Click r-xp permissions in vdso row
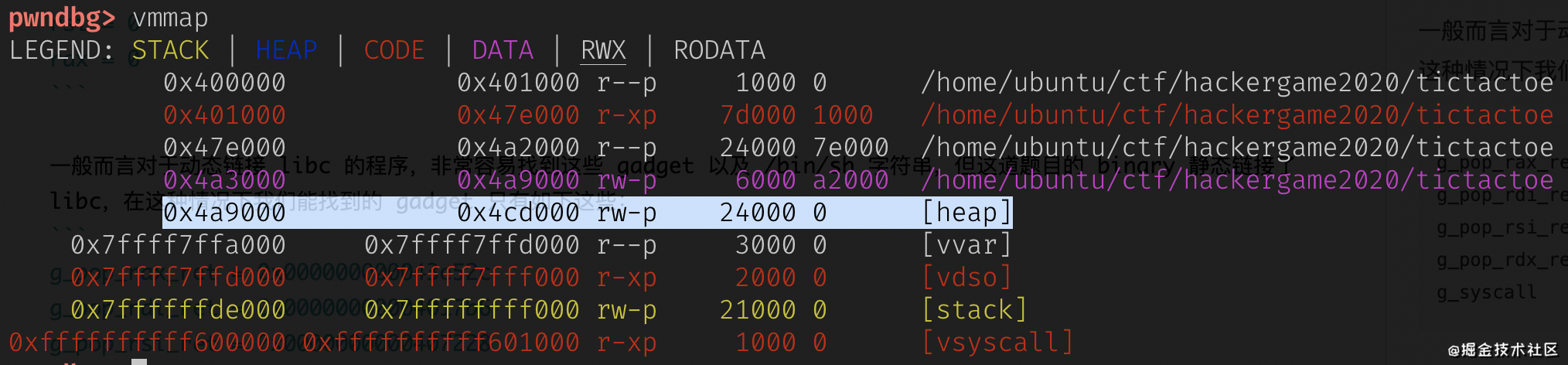The height and width of the screenshot is (365, 1568). [x=626, y=278]
